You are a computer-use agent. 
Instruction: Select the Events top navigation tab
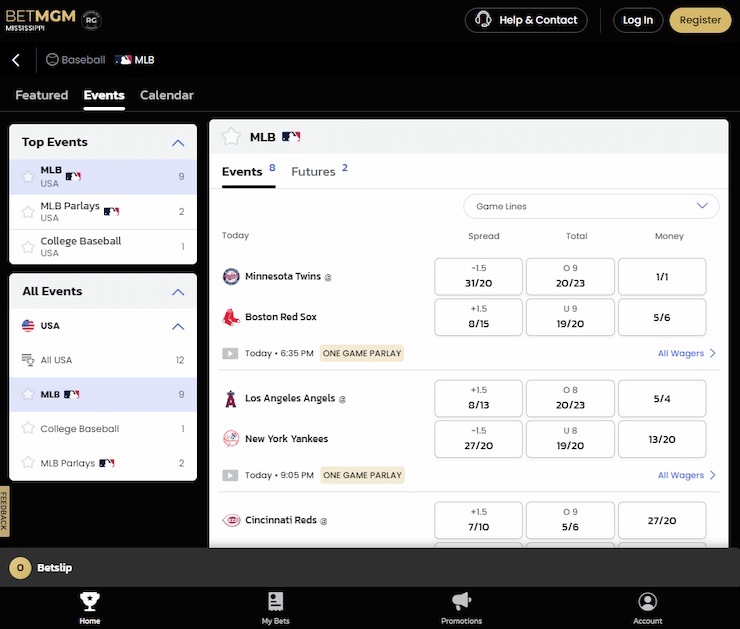[x=104, y=95]
